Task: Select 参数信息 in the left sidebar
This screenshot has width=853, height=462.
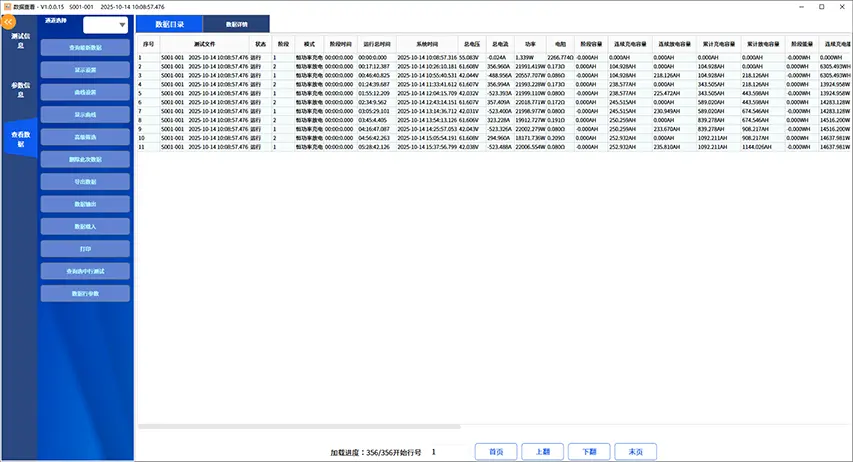Action: (x=19, y=89)
